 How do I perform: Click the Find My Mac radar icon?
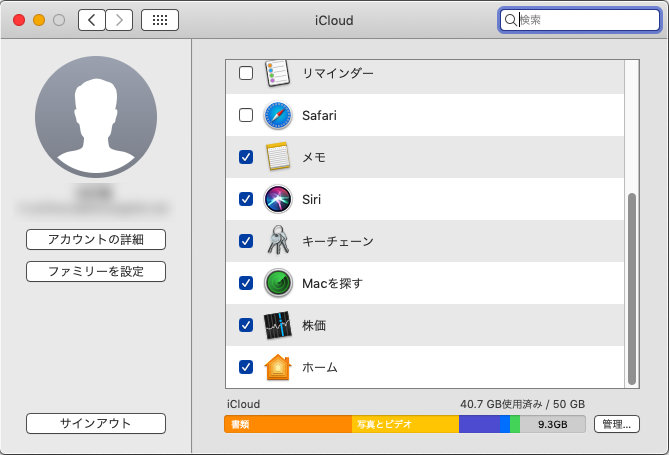[278, 283]
